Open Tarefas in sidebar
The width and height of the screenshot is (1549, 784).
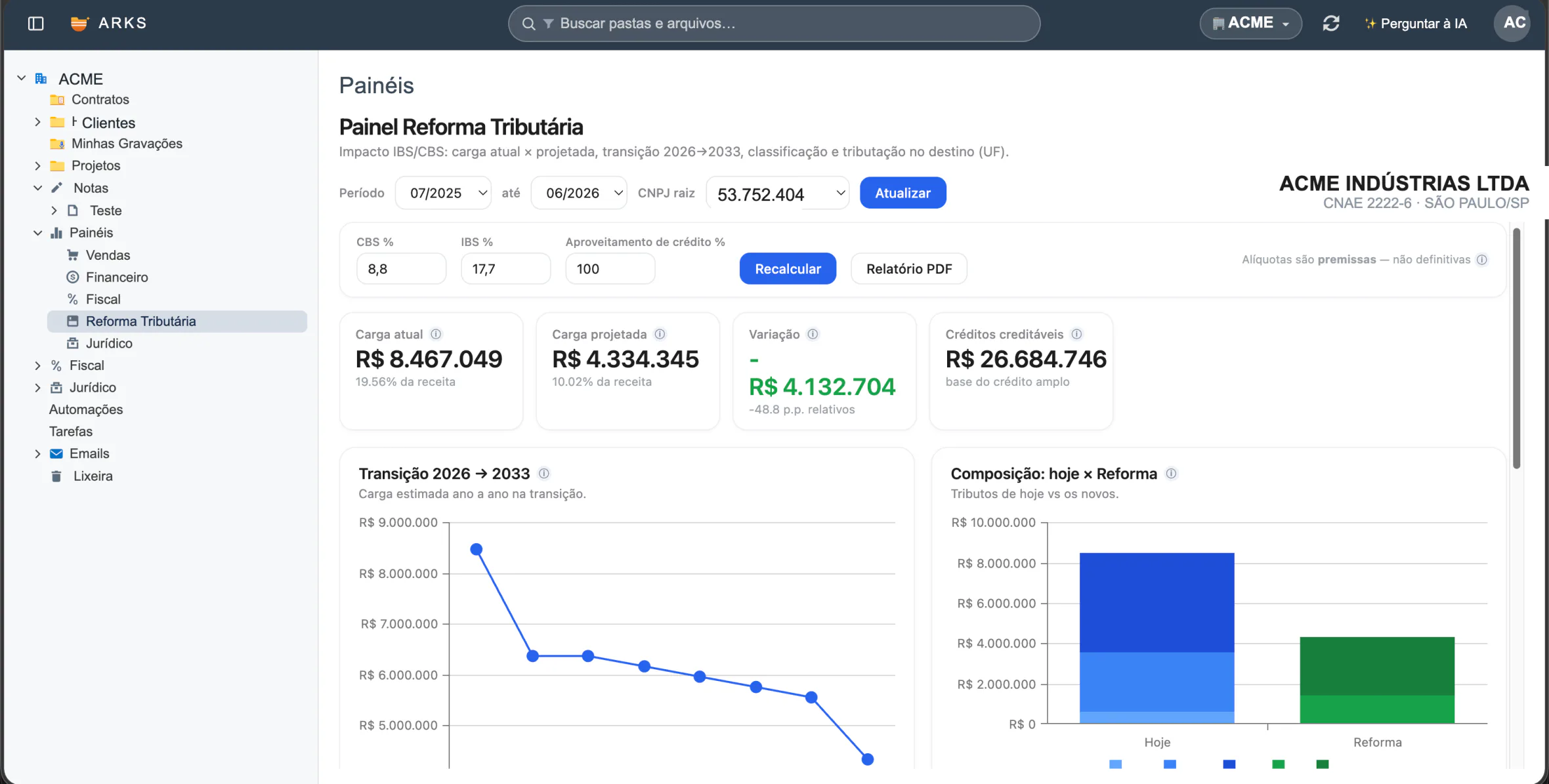point(71,432)
